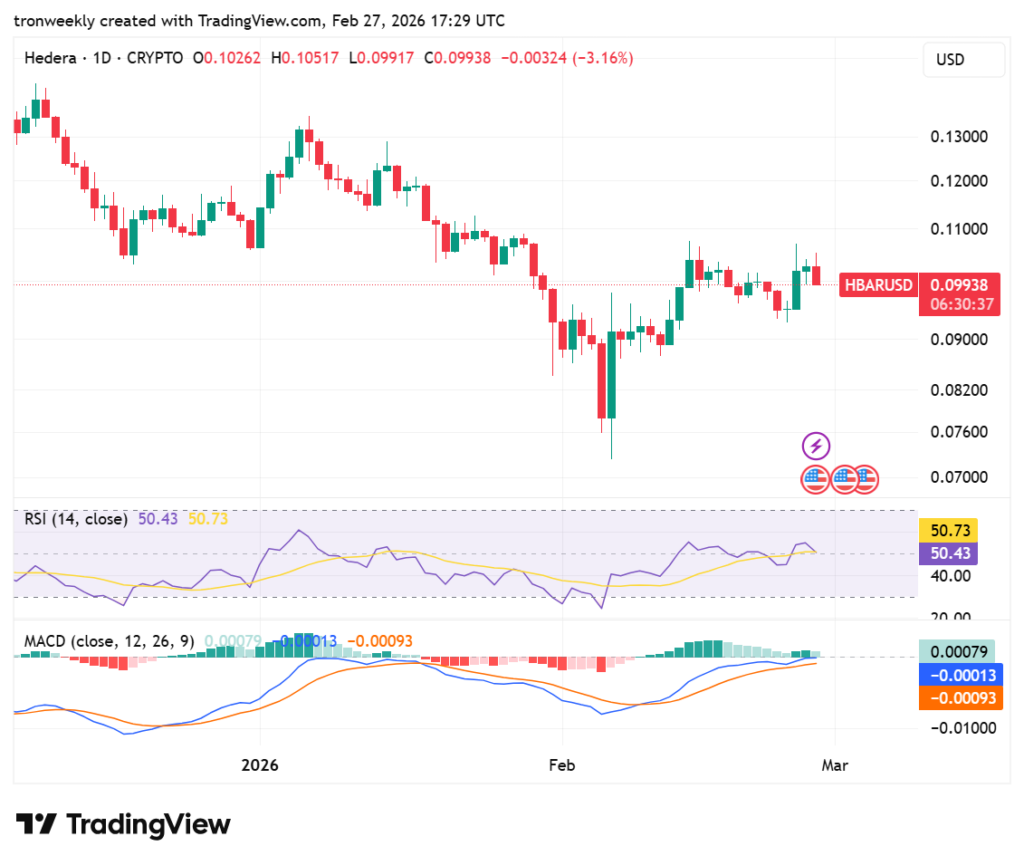Click the 0.13000 price scale label

(959, 137)
